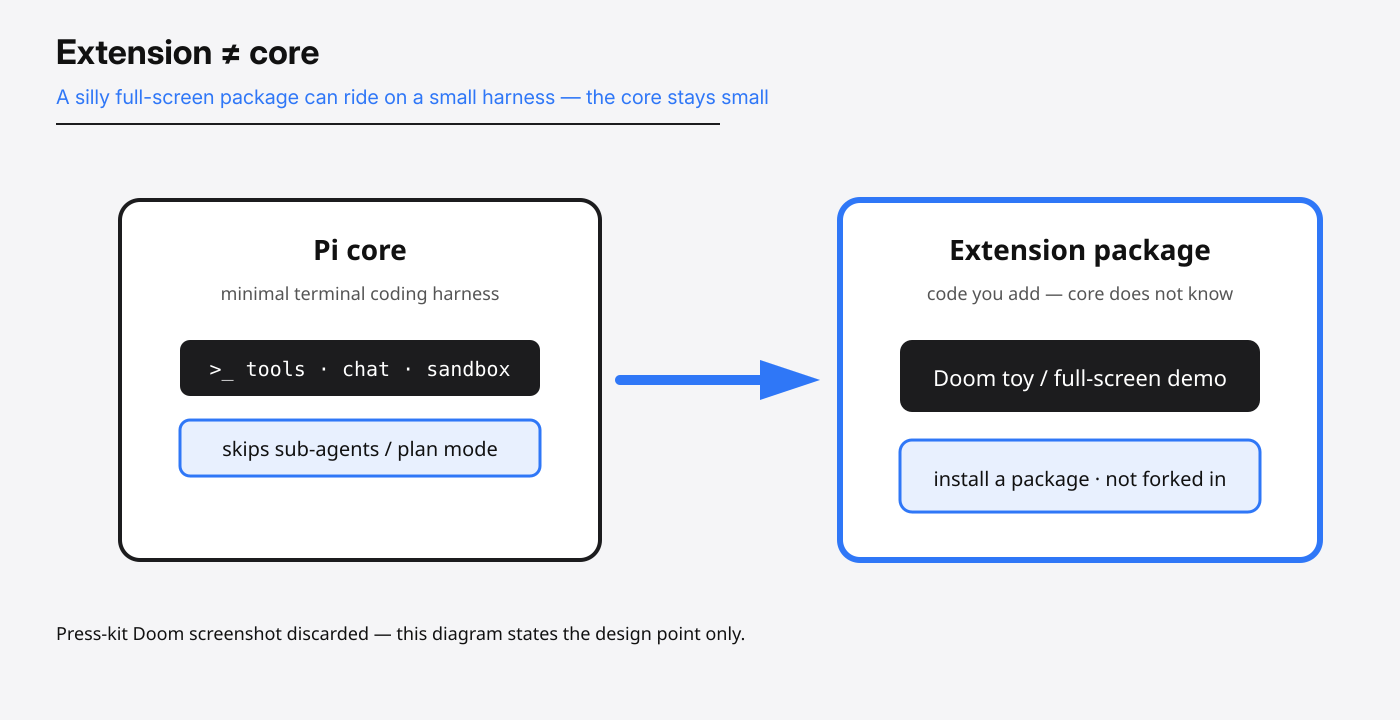This screenshot has width=1400, height=720.
Task: Click 'install a package · not forked in' box
Action: (x=1080, y=476)
